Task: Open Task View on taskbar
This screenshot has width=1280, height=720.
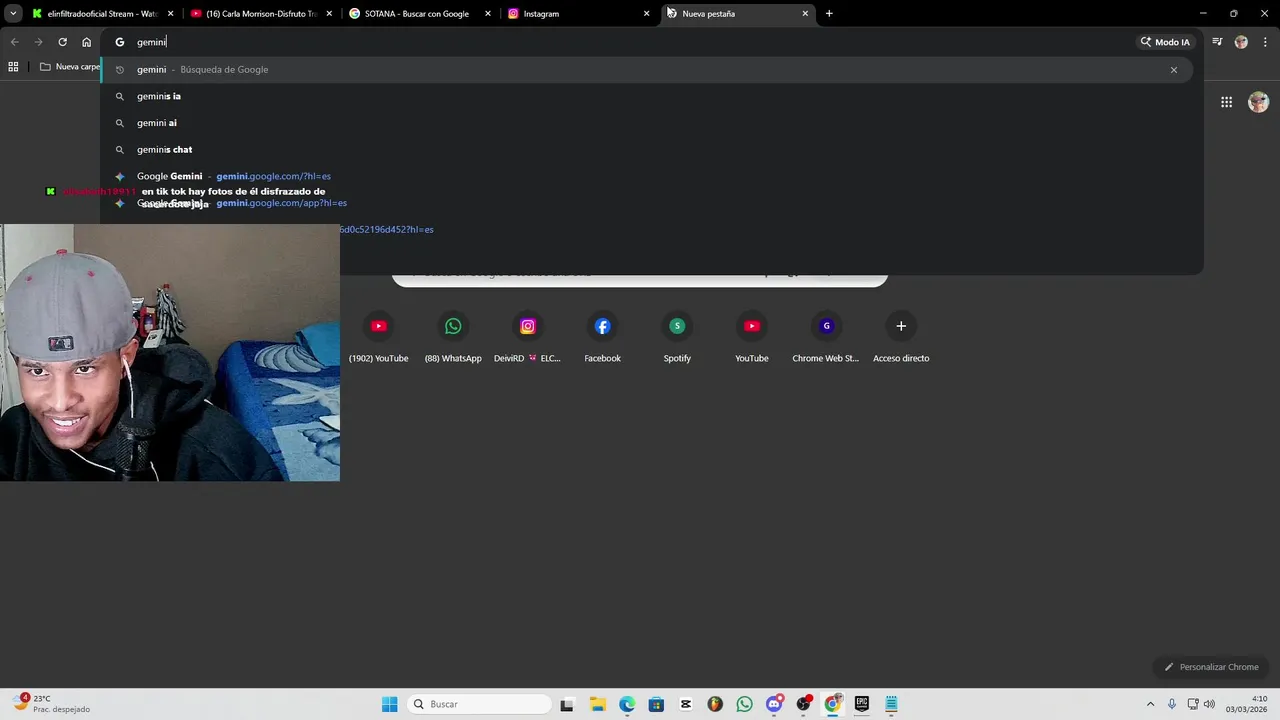Action: click(567, 704)
